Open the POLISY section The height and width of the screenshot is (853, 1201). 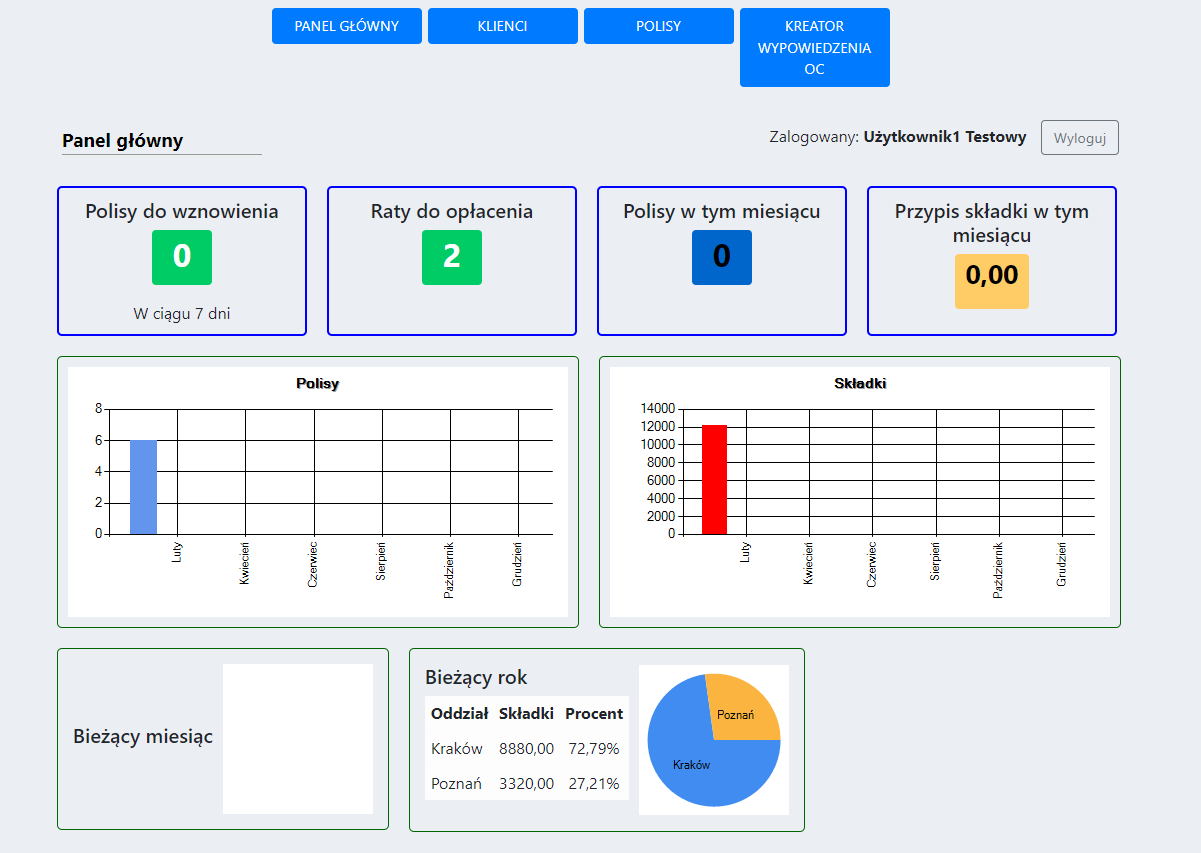[659, 26]
